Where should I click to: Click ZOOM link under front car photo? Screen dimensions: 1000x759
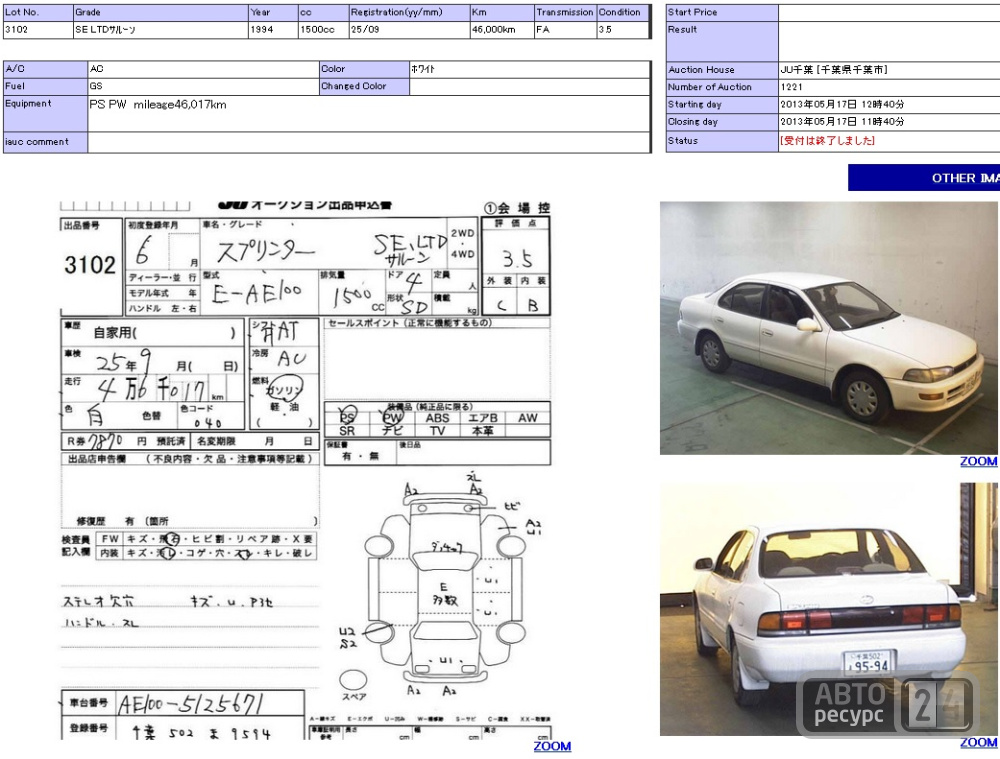click(979, 461)
